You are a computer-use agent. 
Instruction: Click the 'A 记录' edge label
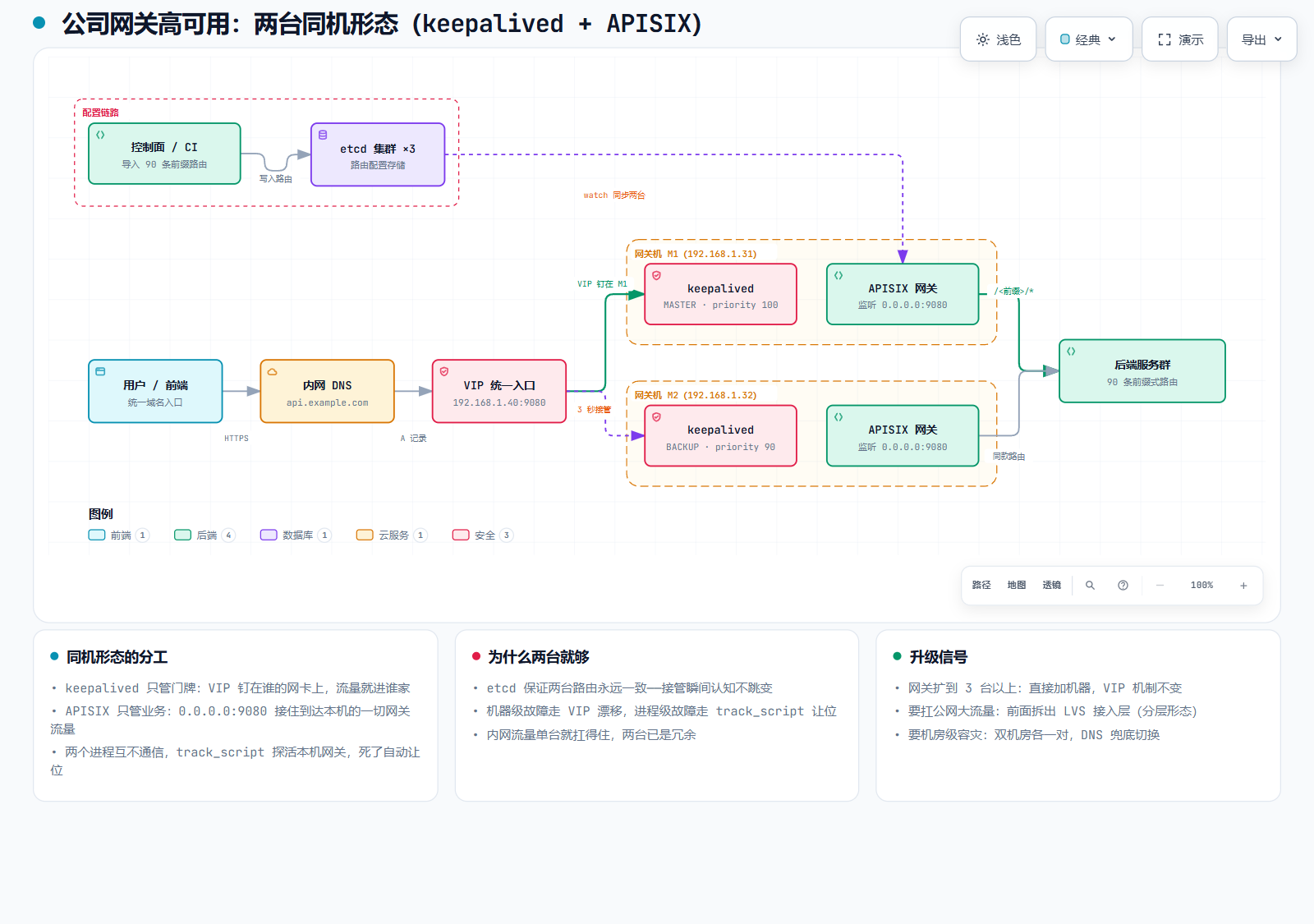[413, 439]
